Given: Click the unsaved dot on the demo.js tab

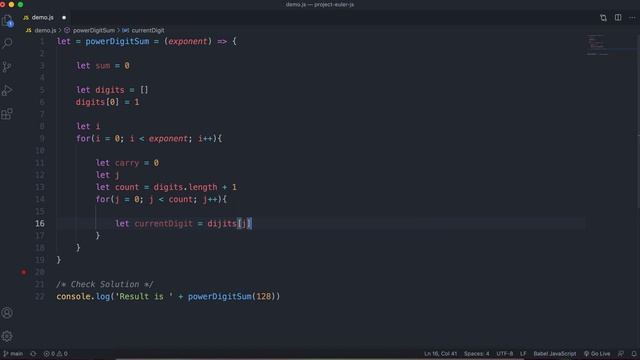Looking at the screenshot, I should (64, 18).
